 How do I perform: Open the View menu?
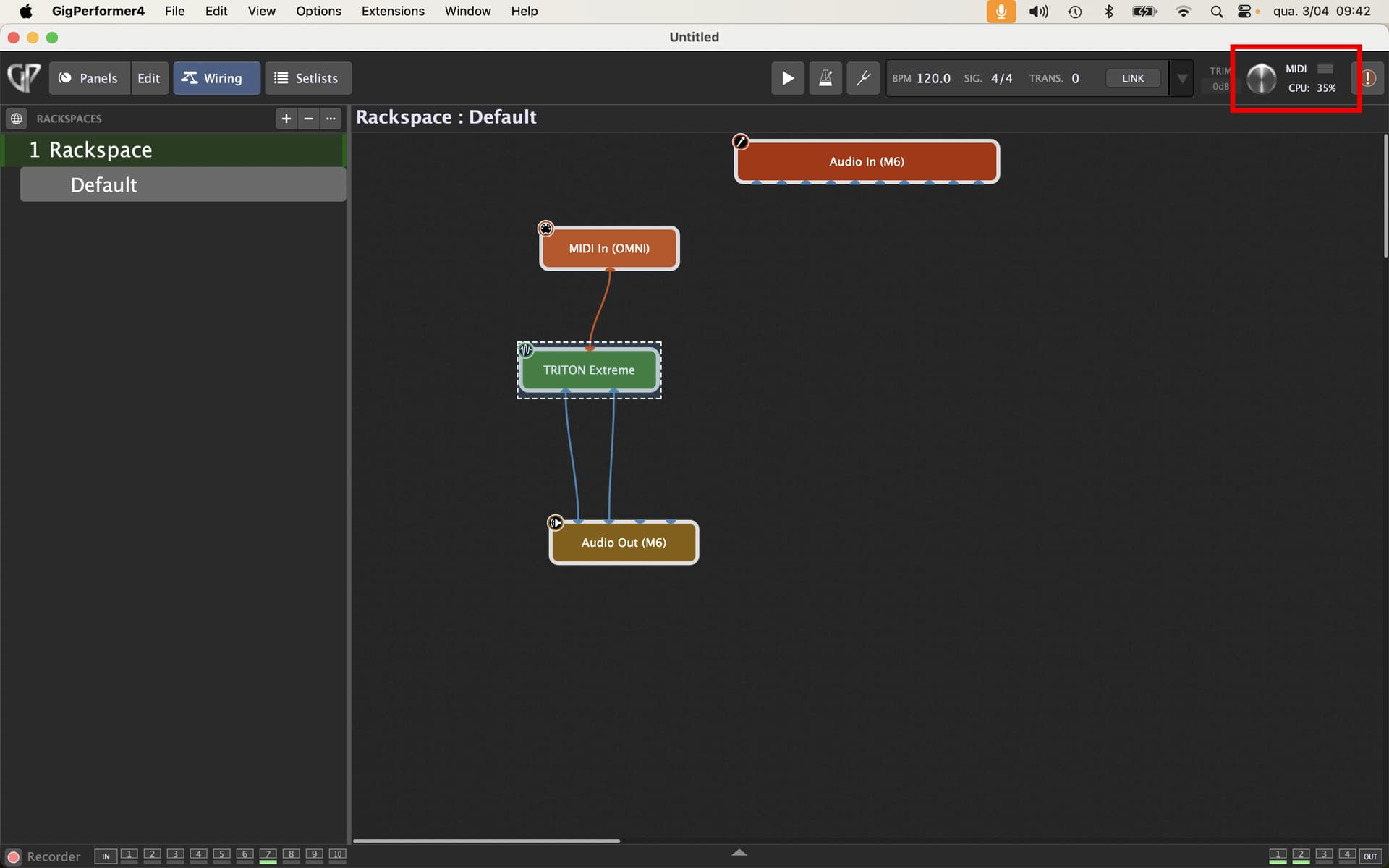(261, 11)
